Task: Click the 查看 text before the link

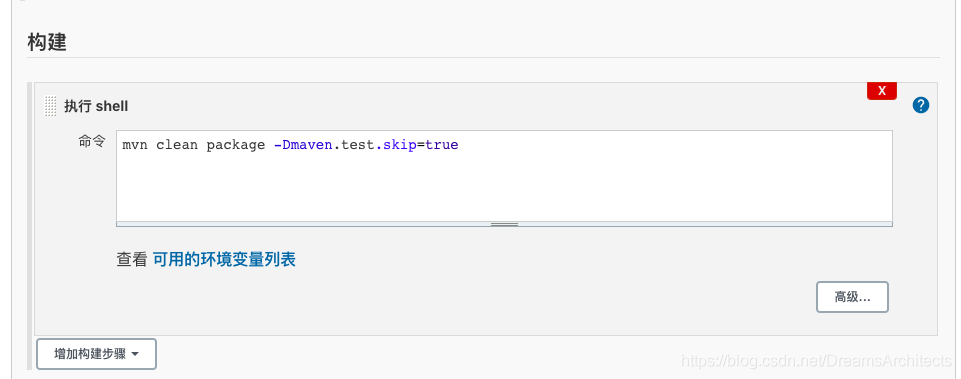Action: coord(132,259)
